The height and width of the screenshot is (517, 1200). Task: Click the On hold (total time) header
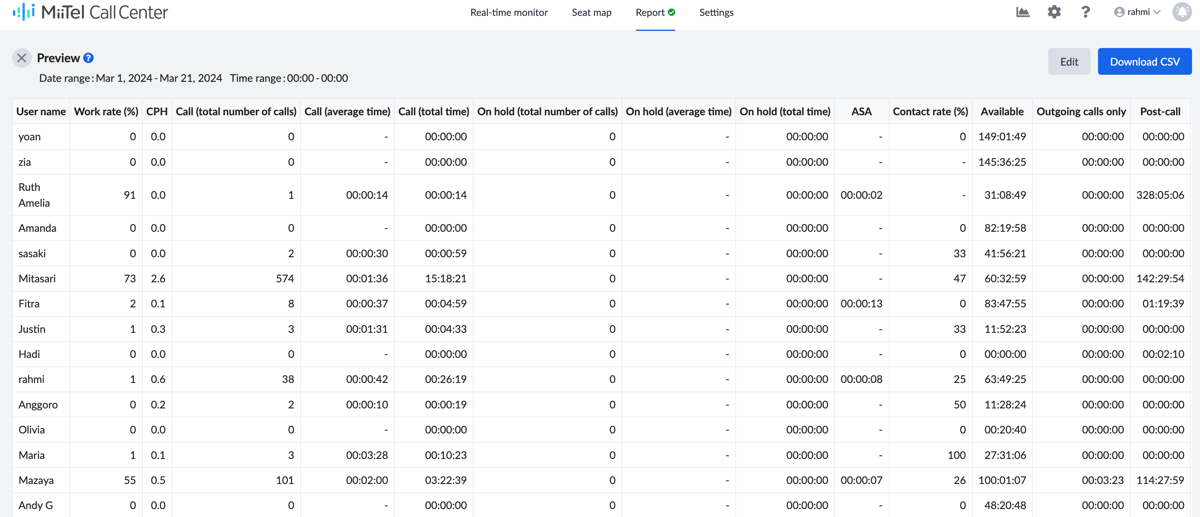[x=785, y=111]
